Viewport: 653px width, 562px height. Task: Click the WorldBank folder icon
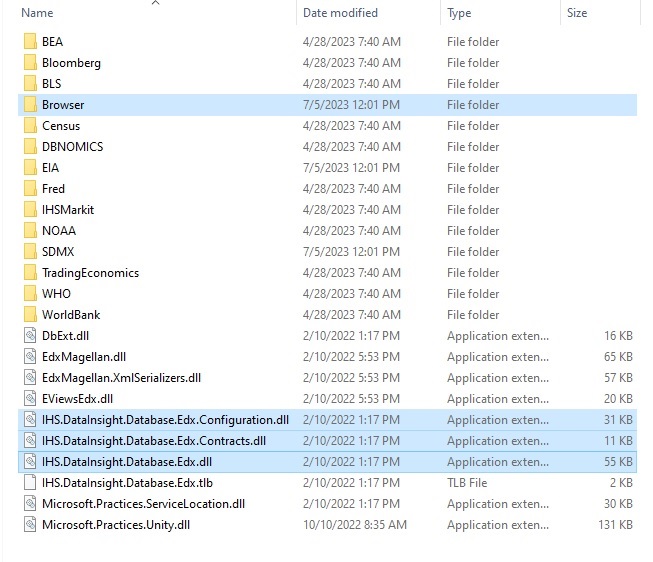[30, 315]
